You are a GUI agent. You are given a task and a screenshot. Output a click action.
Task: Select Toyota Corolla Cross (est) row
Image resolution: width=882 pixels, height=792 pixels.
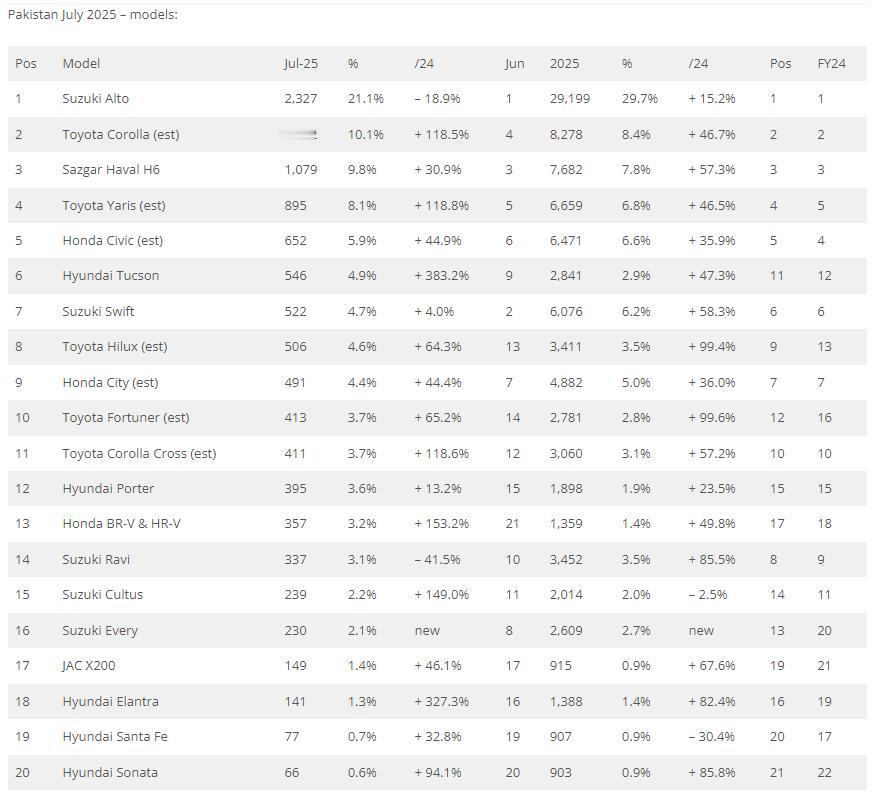point(437,453)
